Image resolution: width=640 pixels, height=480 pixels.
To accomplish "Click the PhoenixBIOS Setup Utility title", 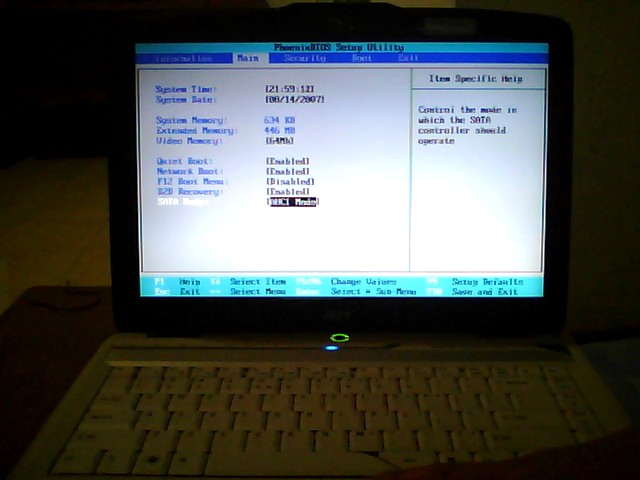I will click(339, 48).
